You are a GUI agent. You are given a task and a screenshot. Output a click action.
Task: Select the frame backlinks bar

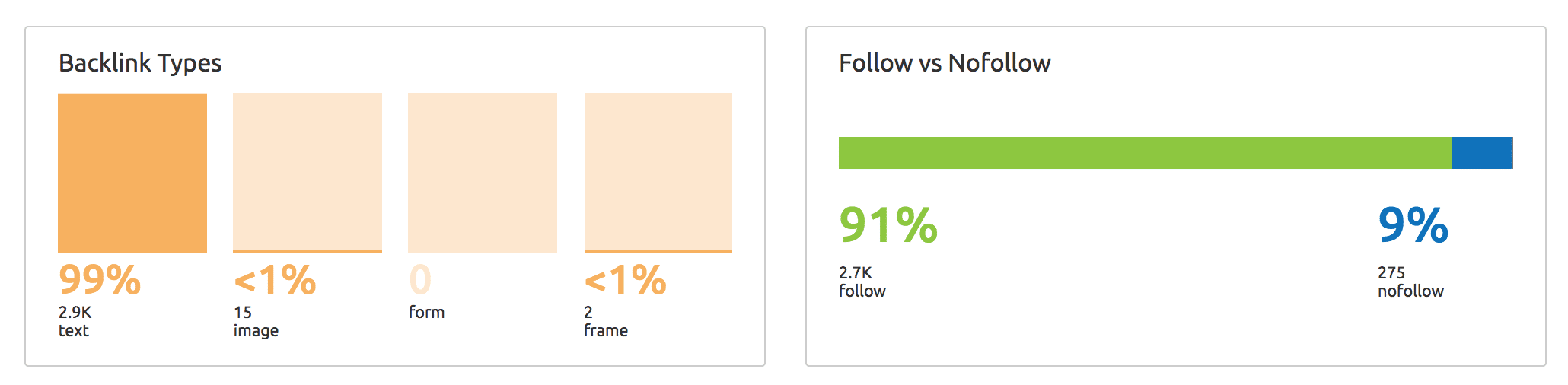[x=658, y=173]
